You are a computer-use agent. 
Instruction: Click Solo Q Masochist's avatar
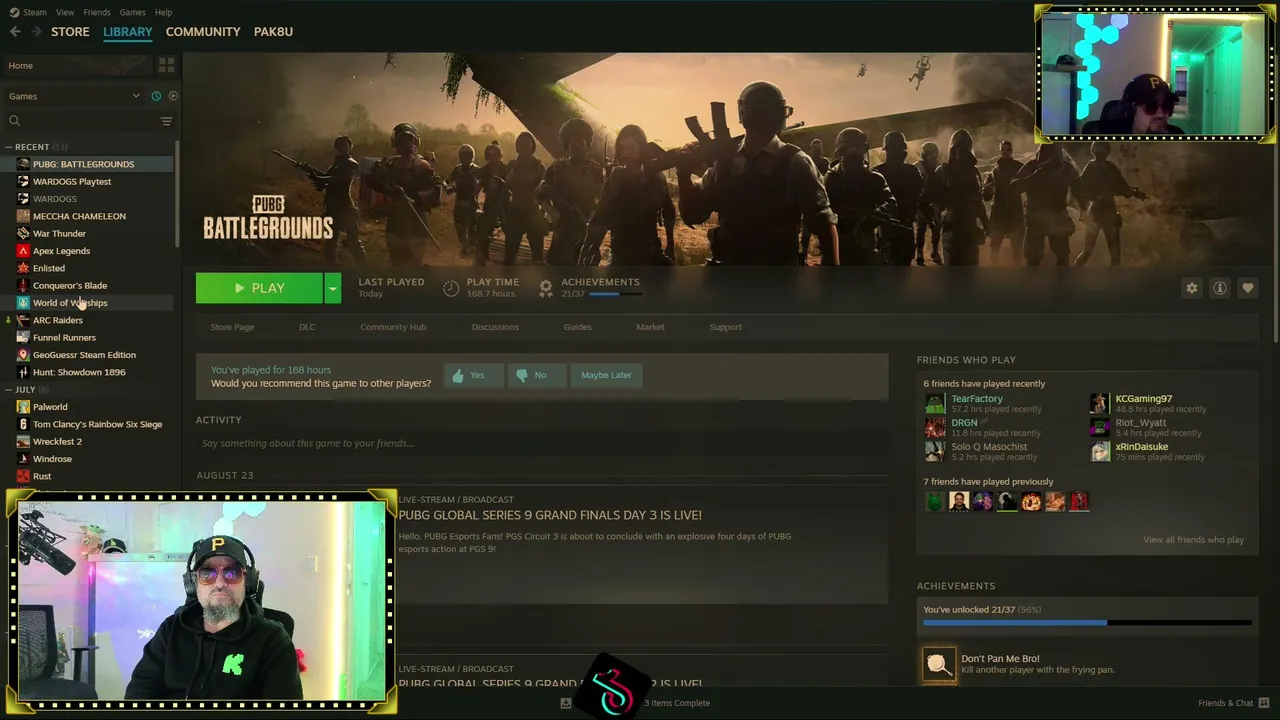click(934, 451)
